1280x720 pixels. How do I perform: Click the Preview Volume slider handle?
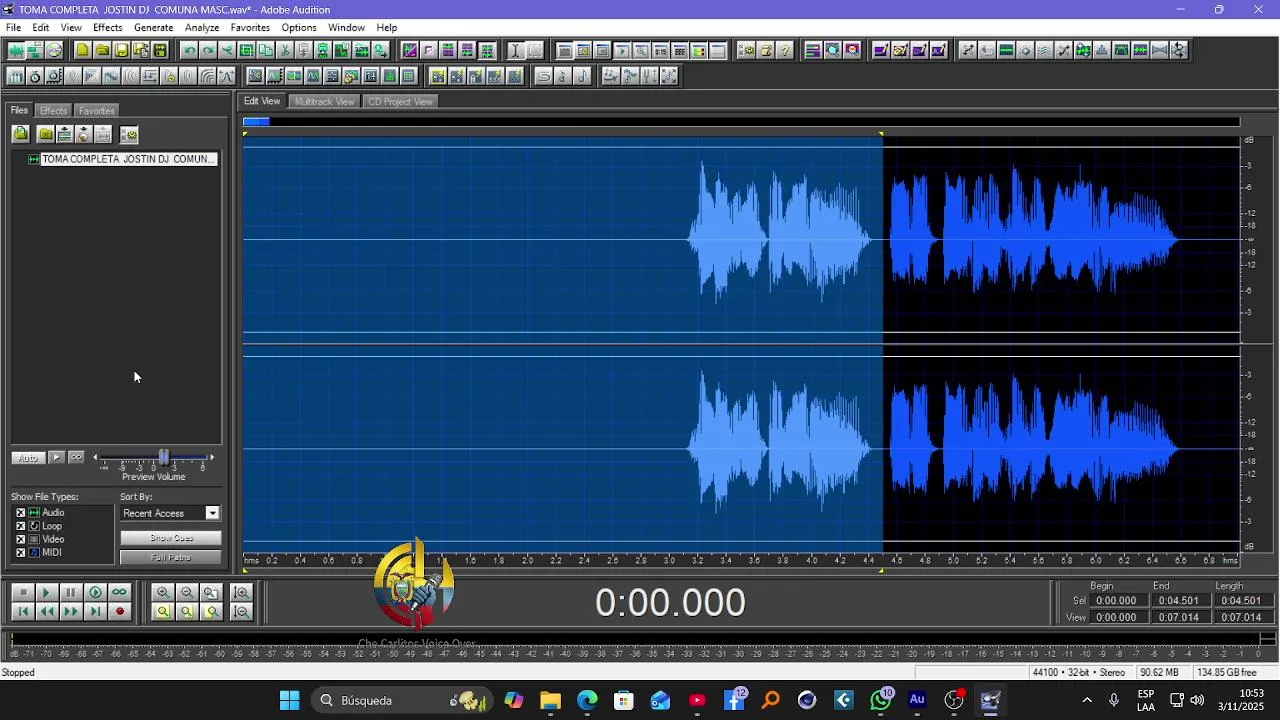point(164,457)
